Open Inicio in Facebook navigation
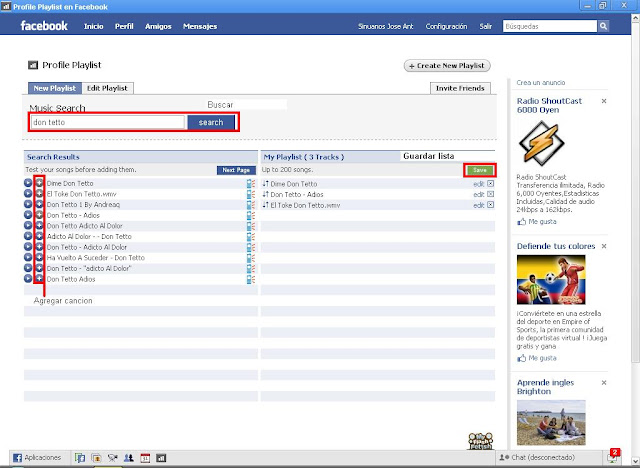The width and height of the screenshot is (640, 468). click(x=93, y=26)
